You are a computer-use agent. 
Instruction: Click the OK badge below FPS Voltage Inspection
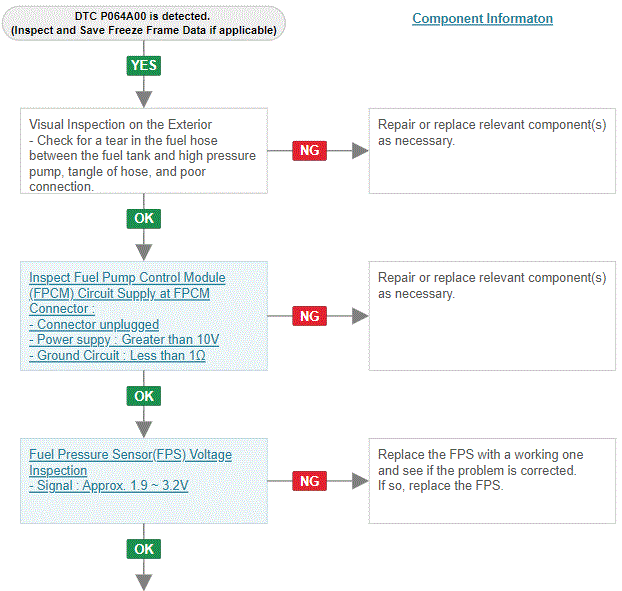[x=144, y=549]
